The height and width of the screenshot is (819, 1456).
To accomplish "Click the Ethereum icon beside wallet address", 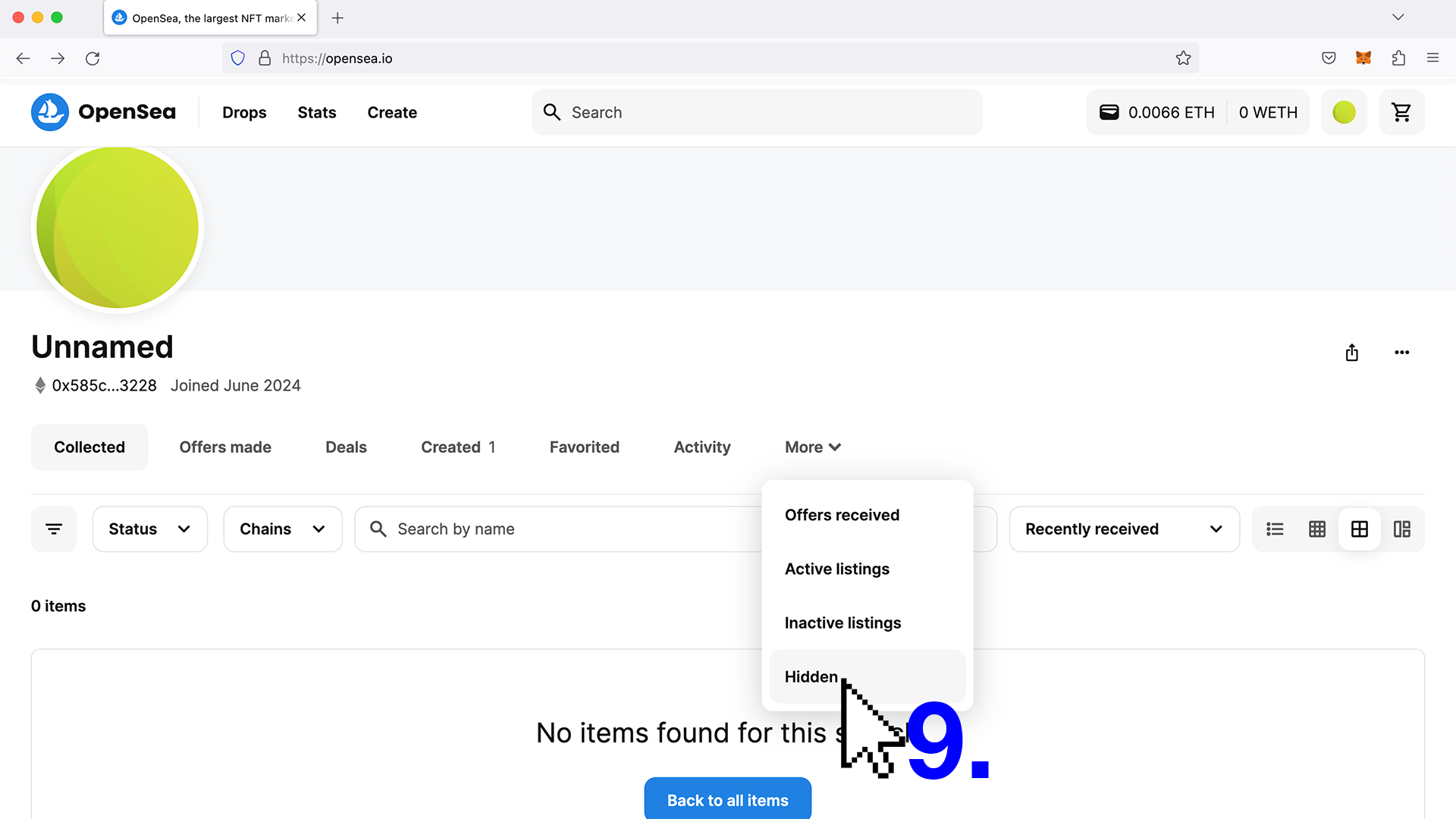I will 40,385.
